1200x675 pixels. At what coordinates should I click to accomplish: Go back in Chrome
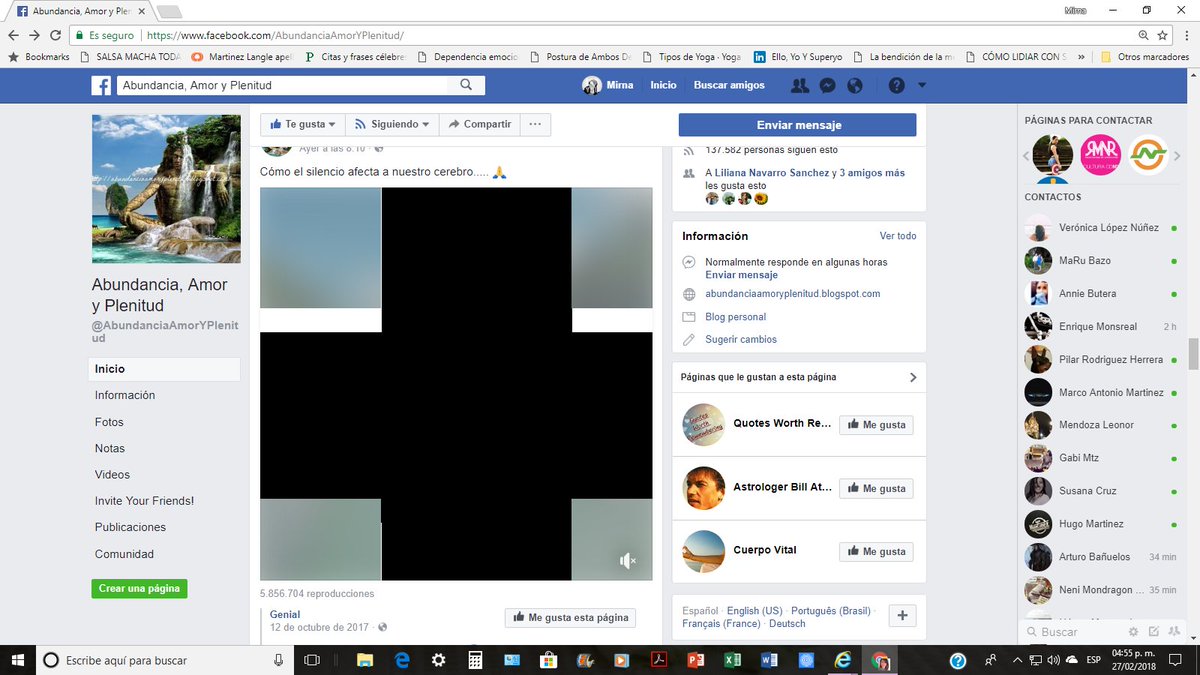tap(13, 34)
